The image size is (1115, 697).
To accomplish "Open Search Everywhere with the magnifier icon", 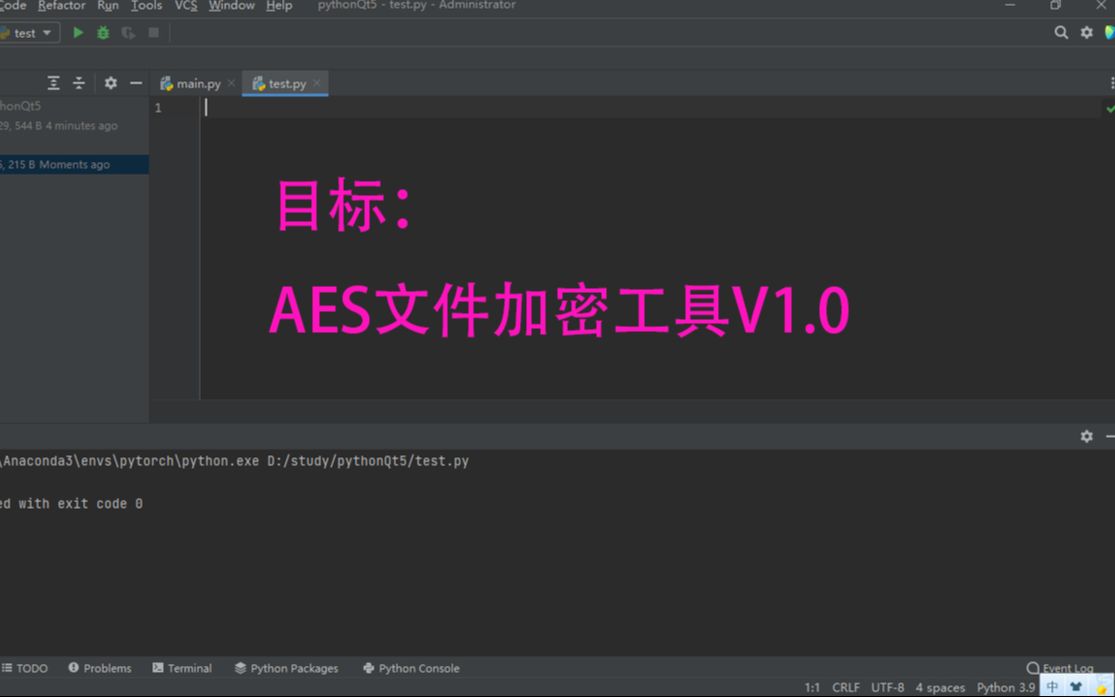I will [1060, 32].
